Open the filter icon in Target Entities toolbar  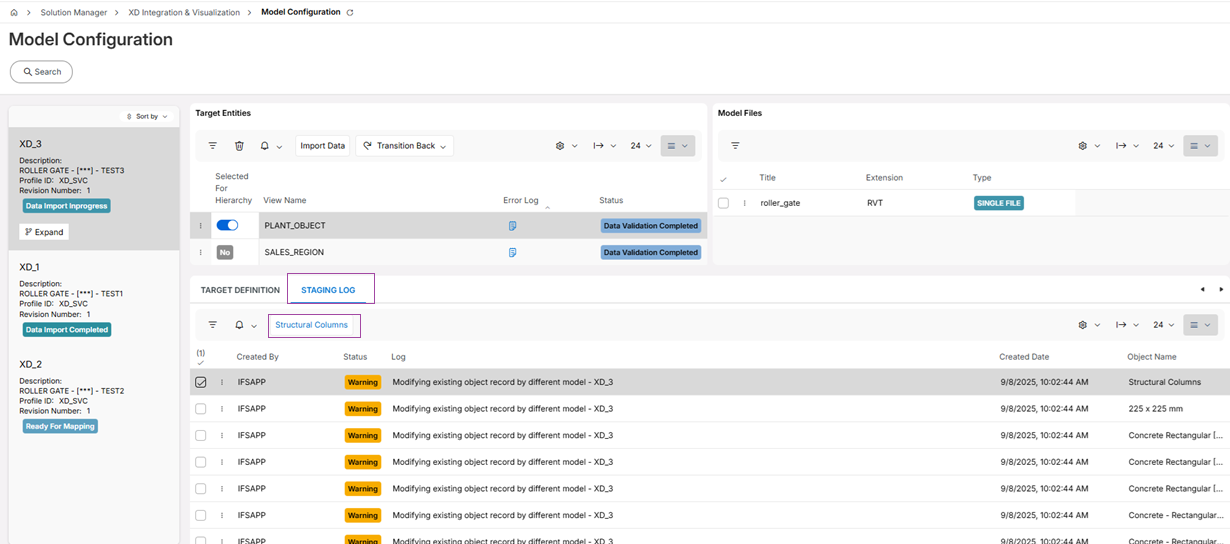tap(213, 146)
